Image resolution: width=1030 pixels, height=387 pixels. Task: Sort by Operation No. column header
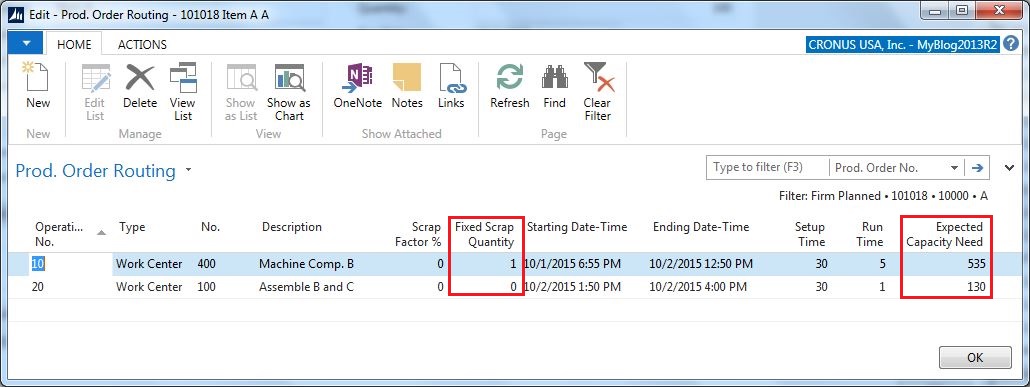[60, 234]
